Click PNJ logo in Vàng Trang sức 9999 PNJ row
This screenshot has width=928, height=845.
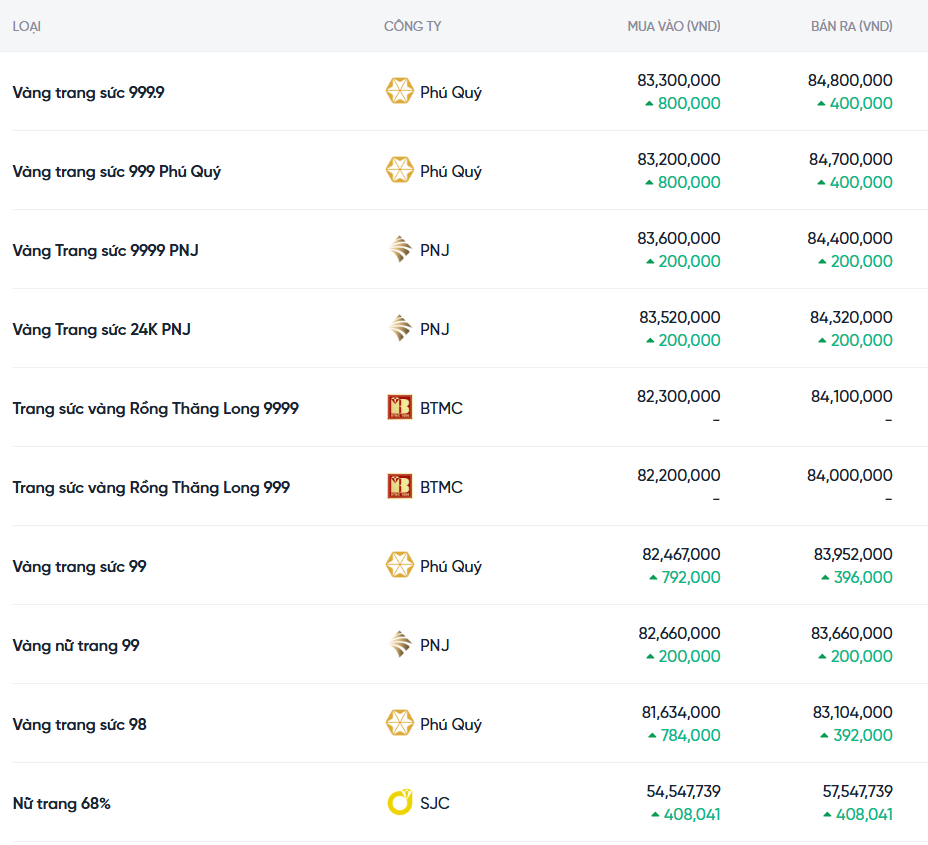pos(399,249)
